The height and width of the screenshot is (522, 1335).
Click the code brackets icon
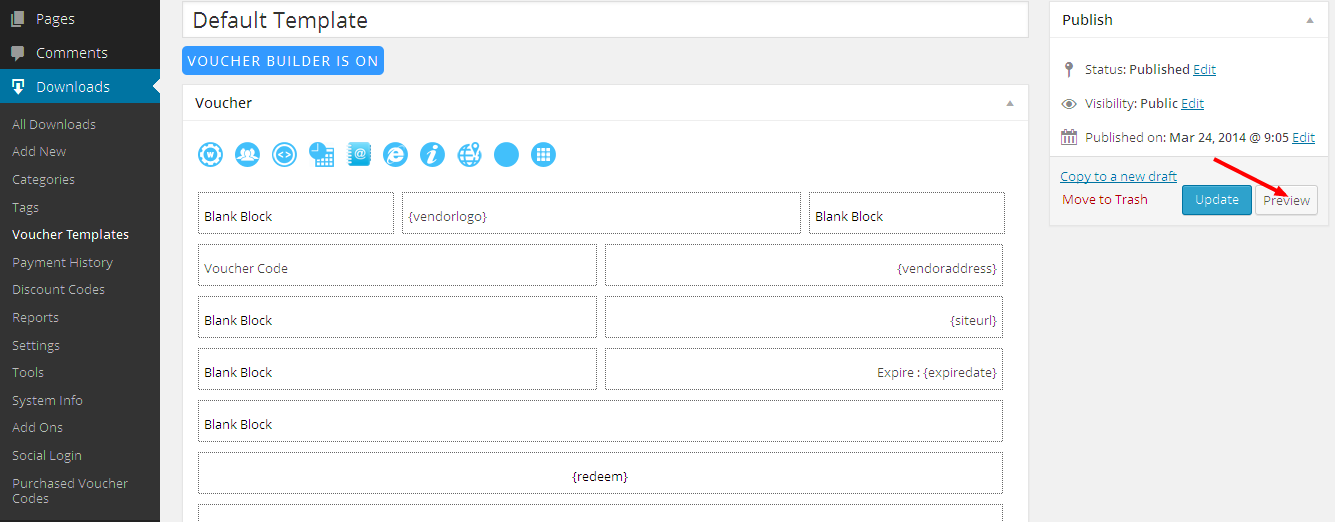(x=284, y=154)
